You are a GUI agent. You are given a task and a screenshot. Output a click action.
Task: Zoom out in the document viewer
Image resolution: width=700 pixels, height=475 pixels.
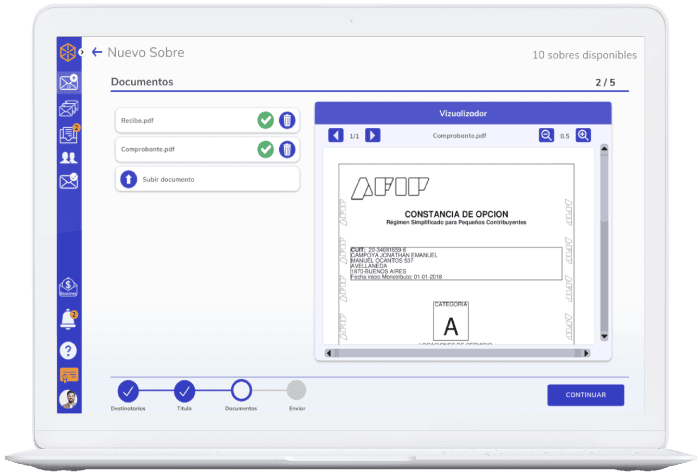pyautogui.click(x=546, y=135)
